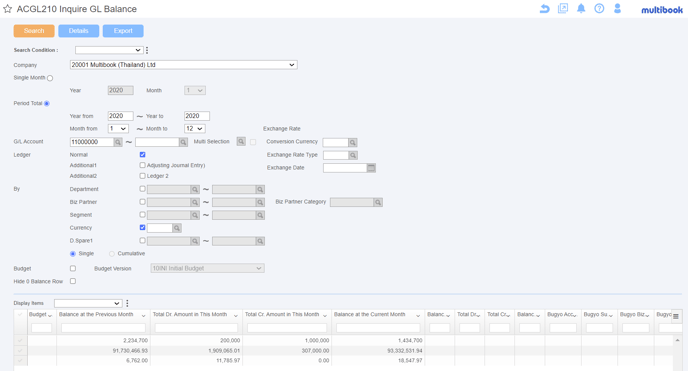This screenshot has height=371, width=688.
Task: Open Conversion Currency lookup icon
Action: [x=352, y=143]
